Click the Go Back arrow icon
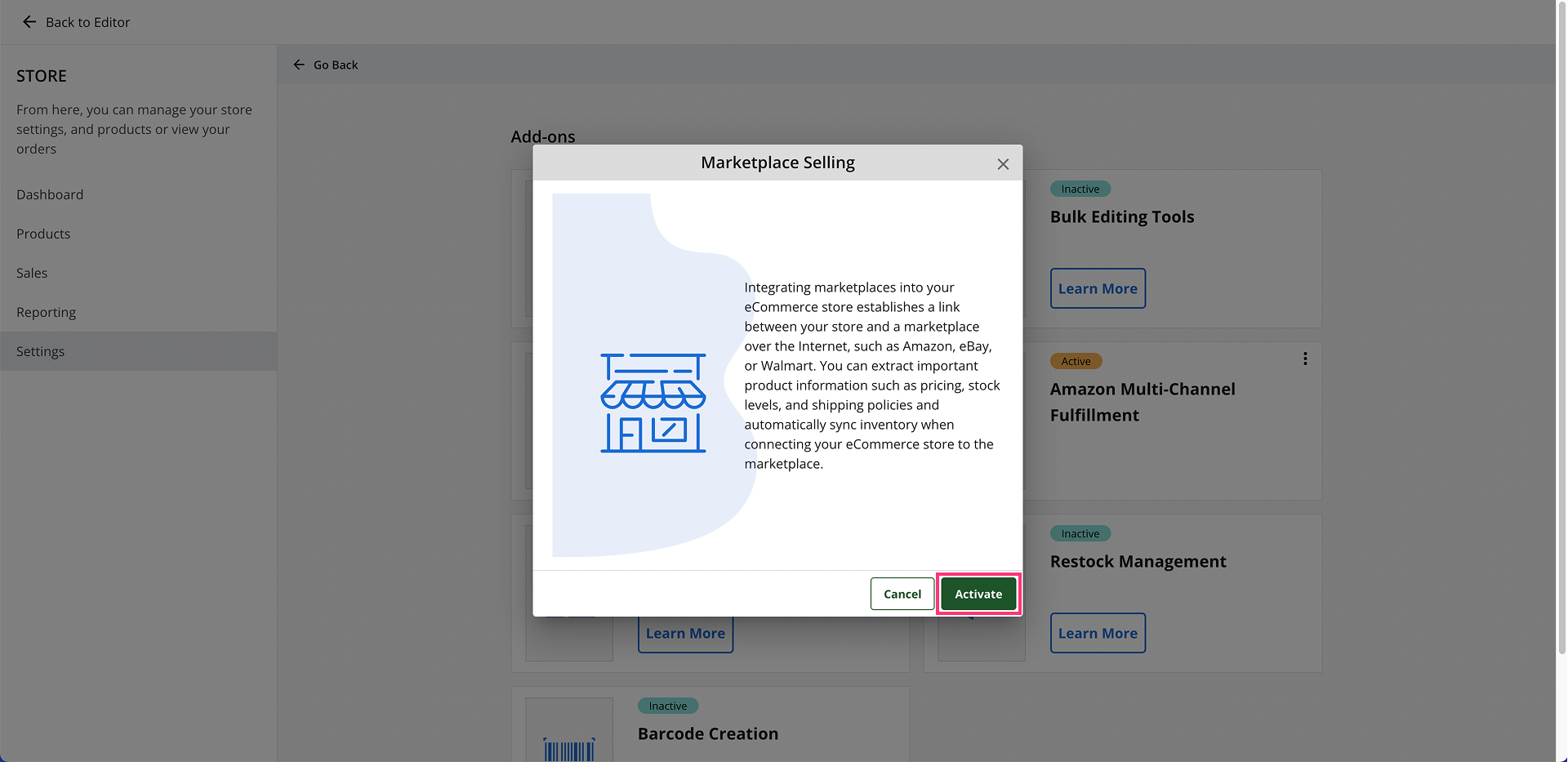Image resolution: width=1568 pixels, height=762 pixels. pos(299,65)
